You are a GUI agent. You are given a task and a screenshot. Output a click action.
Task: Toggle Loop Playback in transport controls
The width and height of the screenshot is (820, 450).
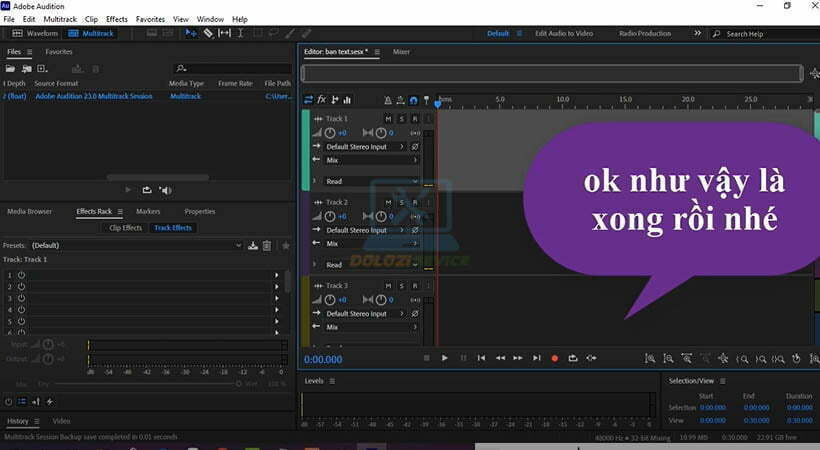(x=573, y=358)
